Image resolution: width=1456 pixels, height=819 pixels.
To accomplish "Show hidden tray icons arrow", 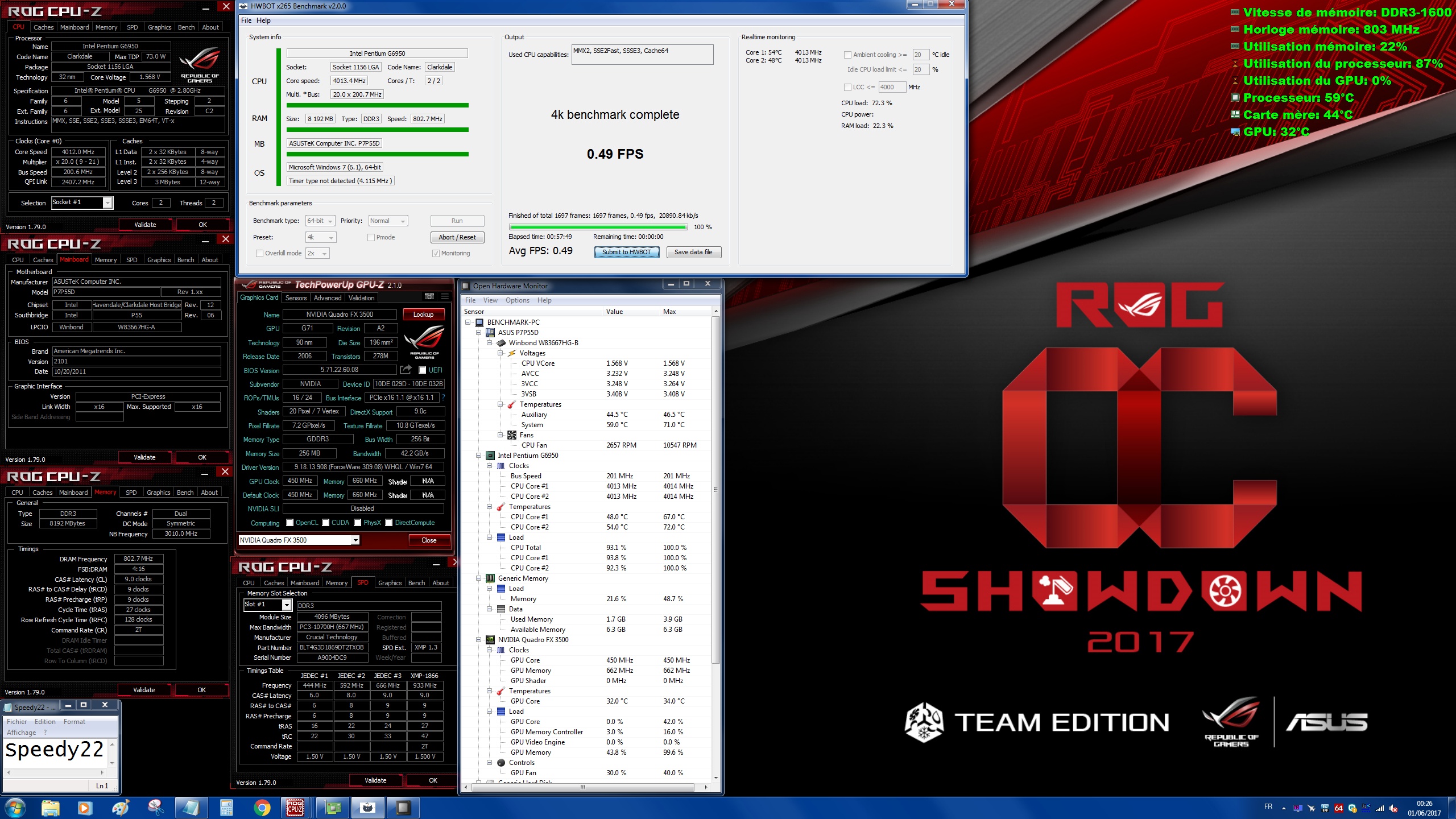I will pyautogui.click(x=1284, y=808).
